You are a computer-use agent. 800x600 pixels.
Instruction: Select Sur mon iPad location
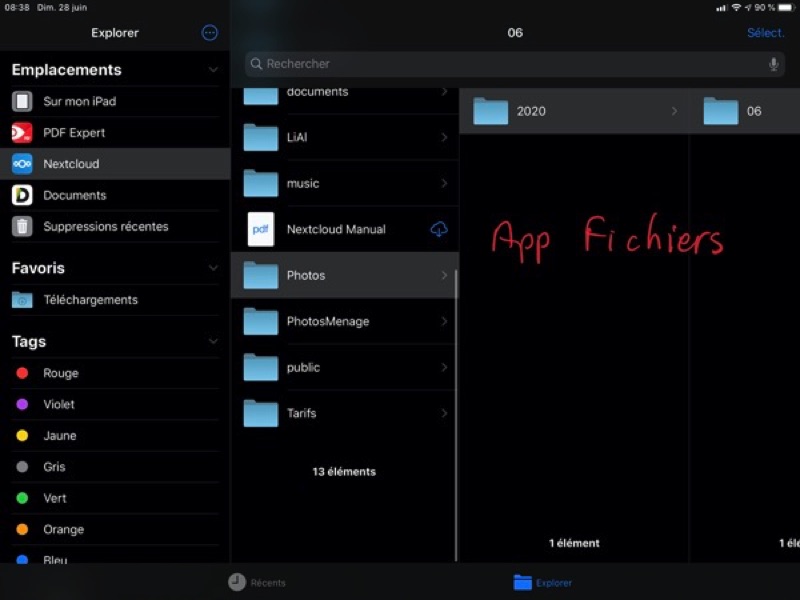(x=79, y=101)
